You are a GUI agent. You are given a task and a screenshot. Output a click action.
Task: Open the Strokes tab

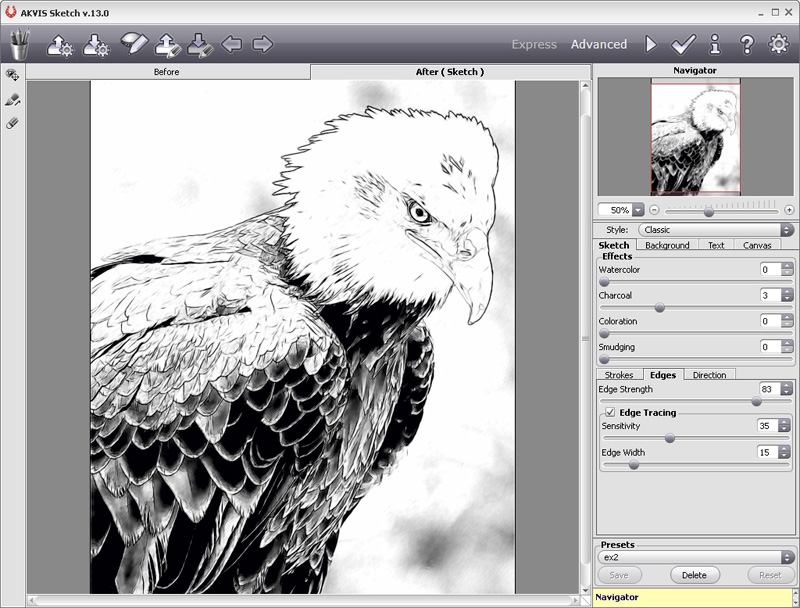click(619, 375)
